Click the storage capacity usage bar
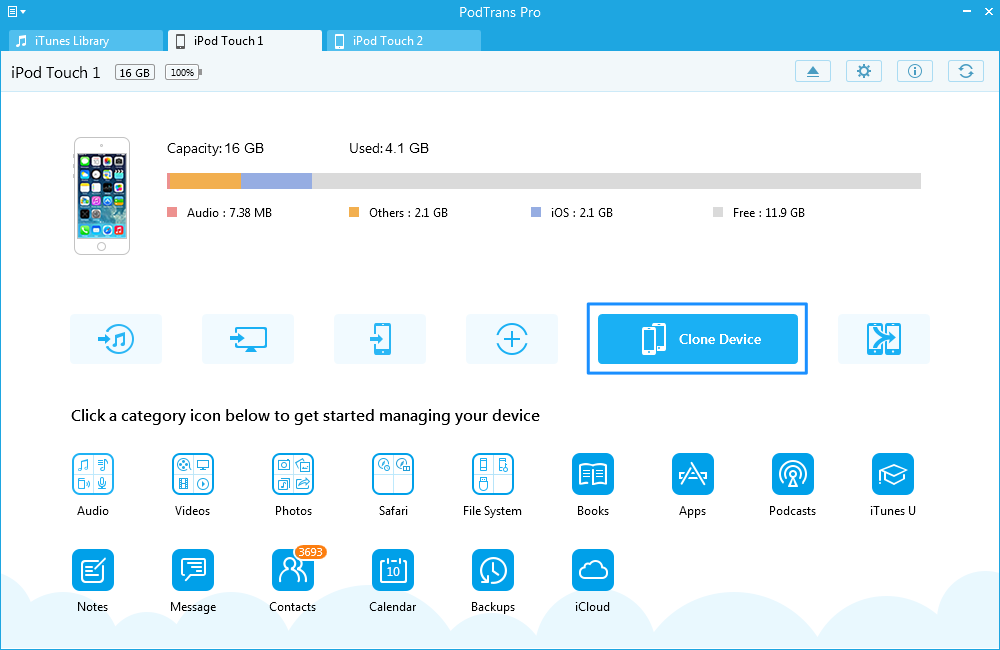This screenshot has height=650, width=1000. tap(543, 181)
